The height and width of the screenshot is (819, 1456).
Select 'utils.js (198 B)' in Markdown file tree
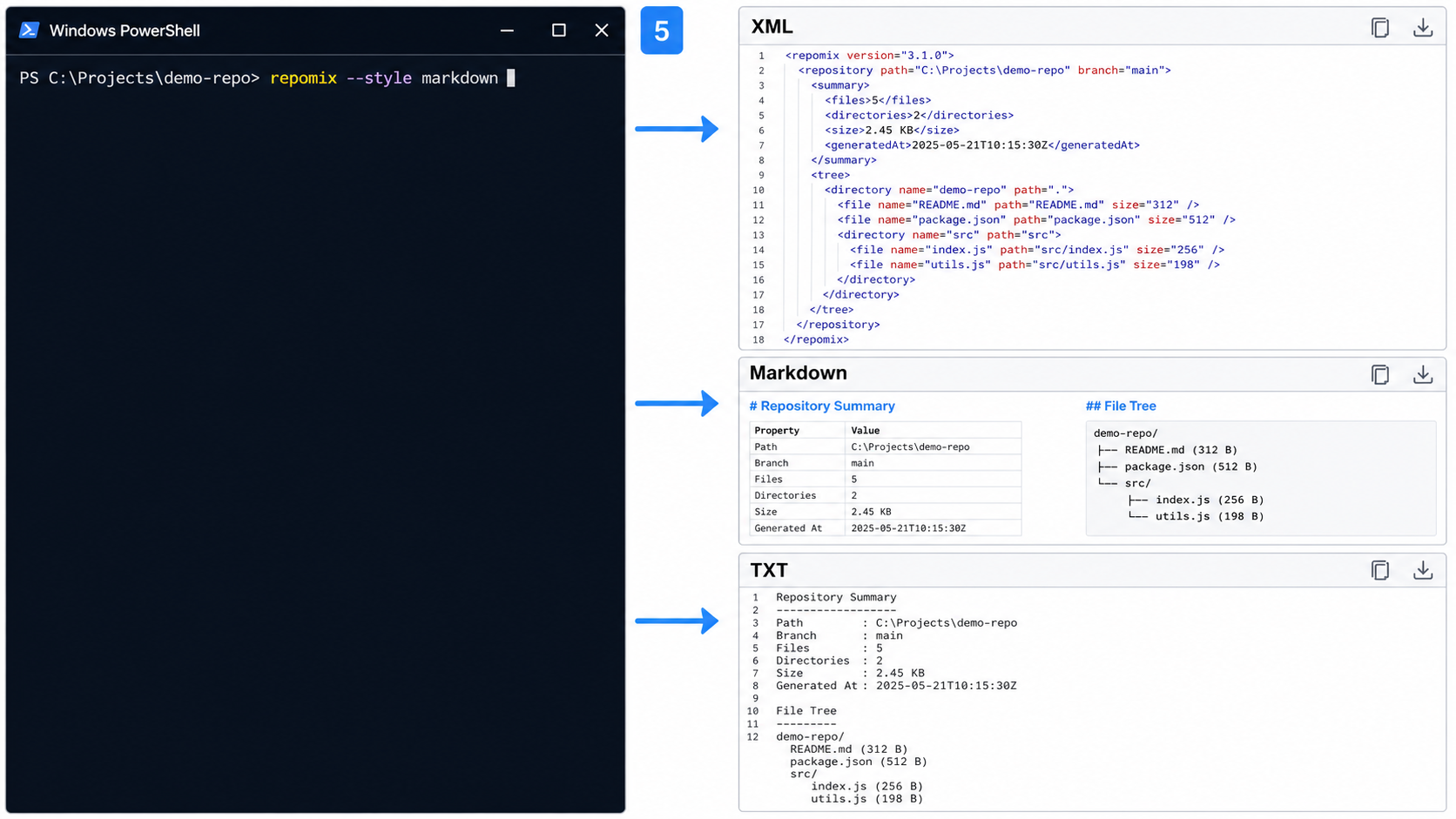pyautogui.click(x=1210, y=516)
